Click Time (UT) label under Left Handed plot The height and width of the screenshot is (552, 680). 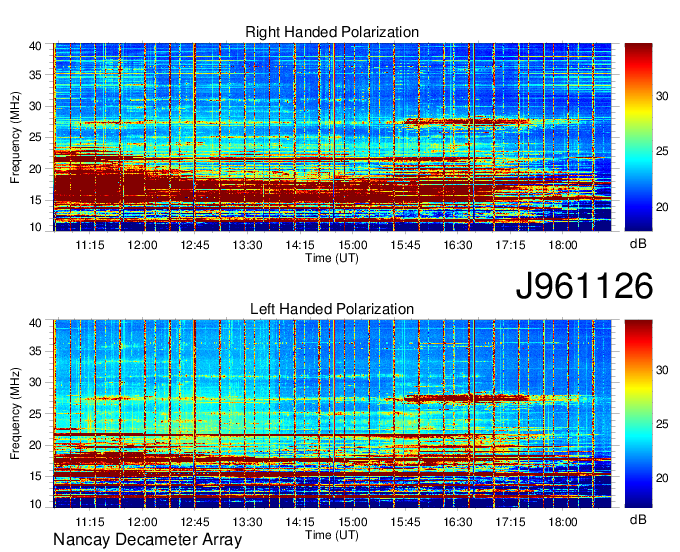click(x=332, y=535)
